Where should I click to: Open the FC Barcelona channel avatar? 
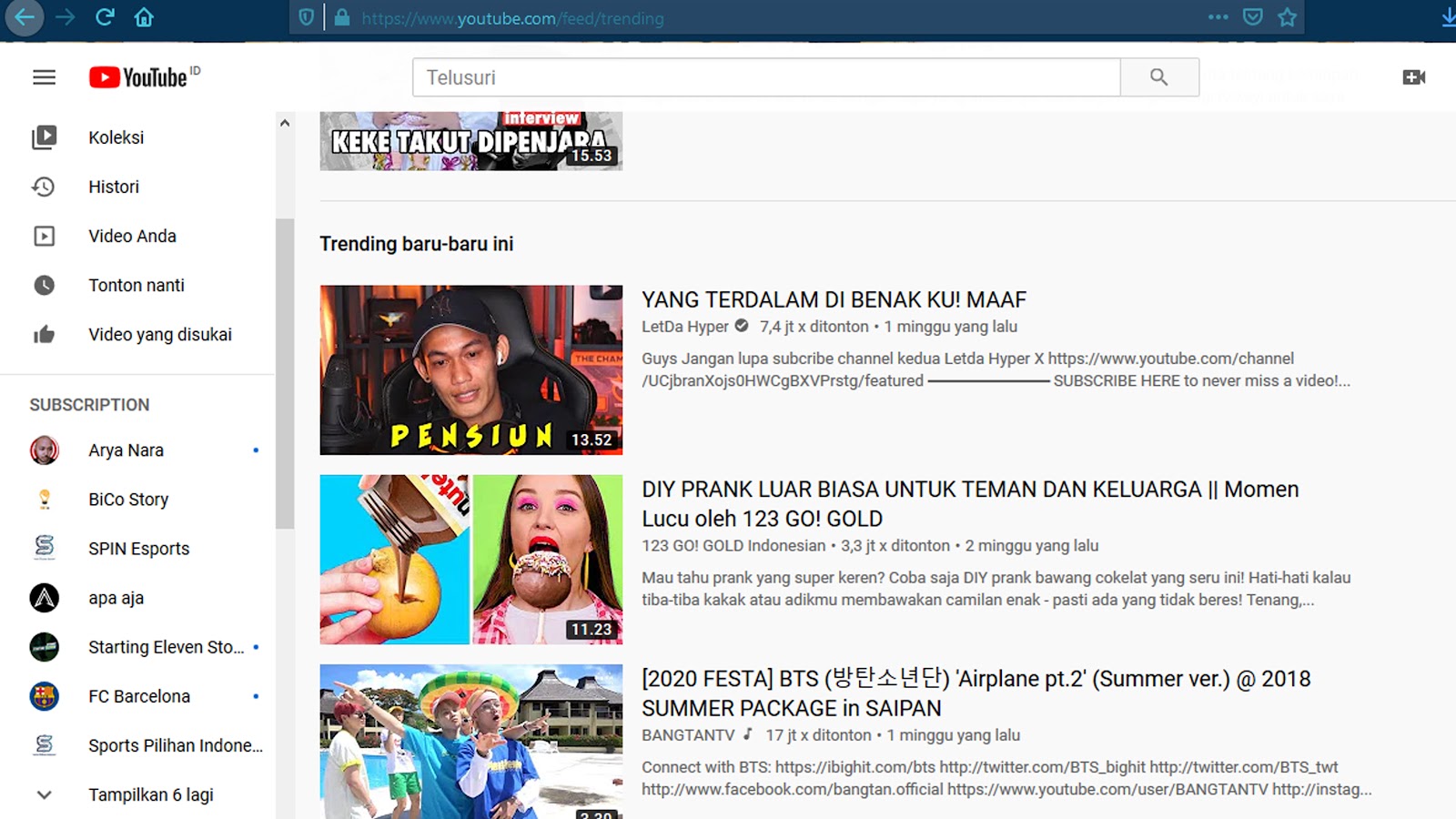(x=44, y=696)
